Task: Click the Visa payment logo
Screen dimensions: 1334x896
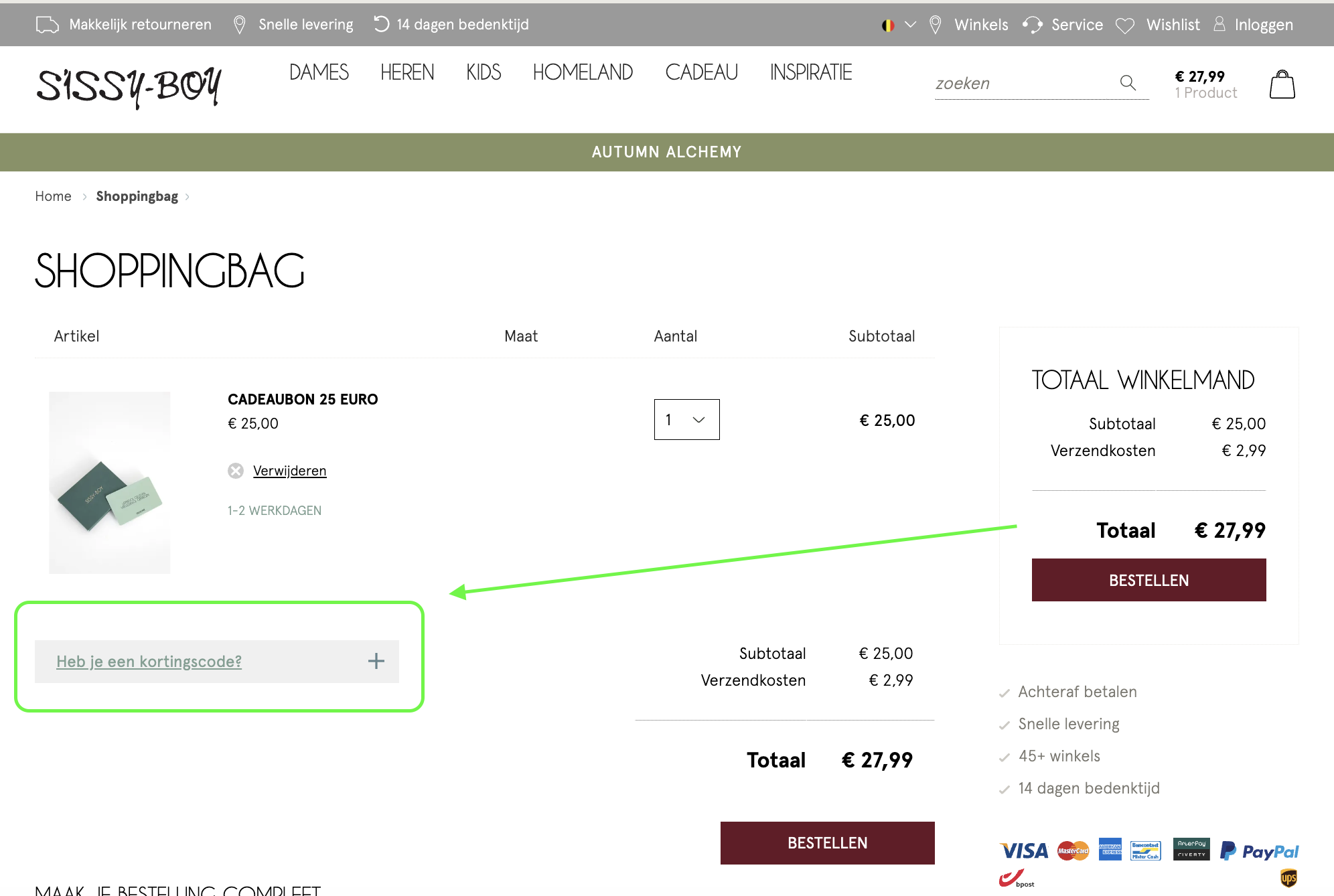Action: [1024, 851]
